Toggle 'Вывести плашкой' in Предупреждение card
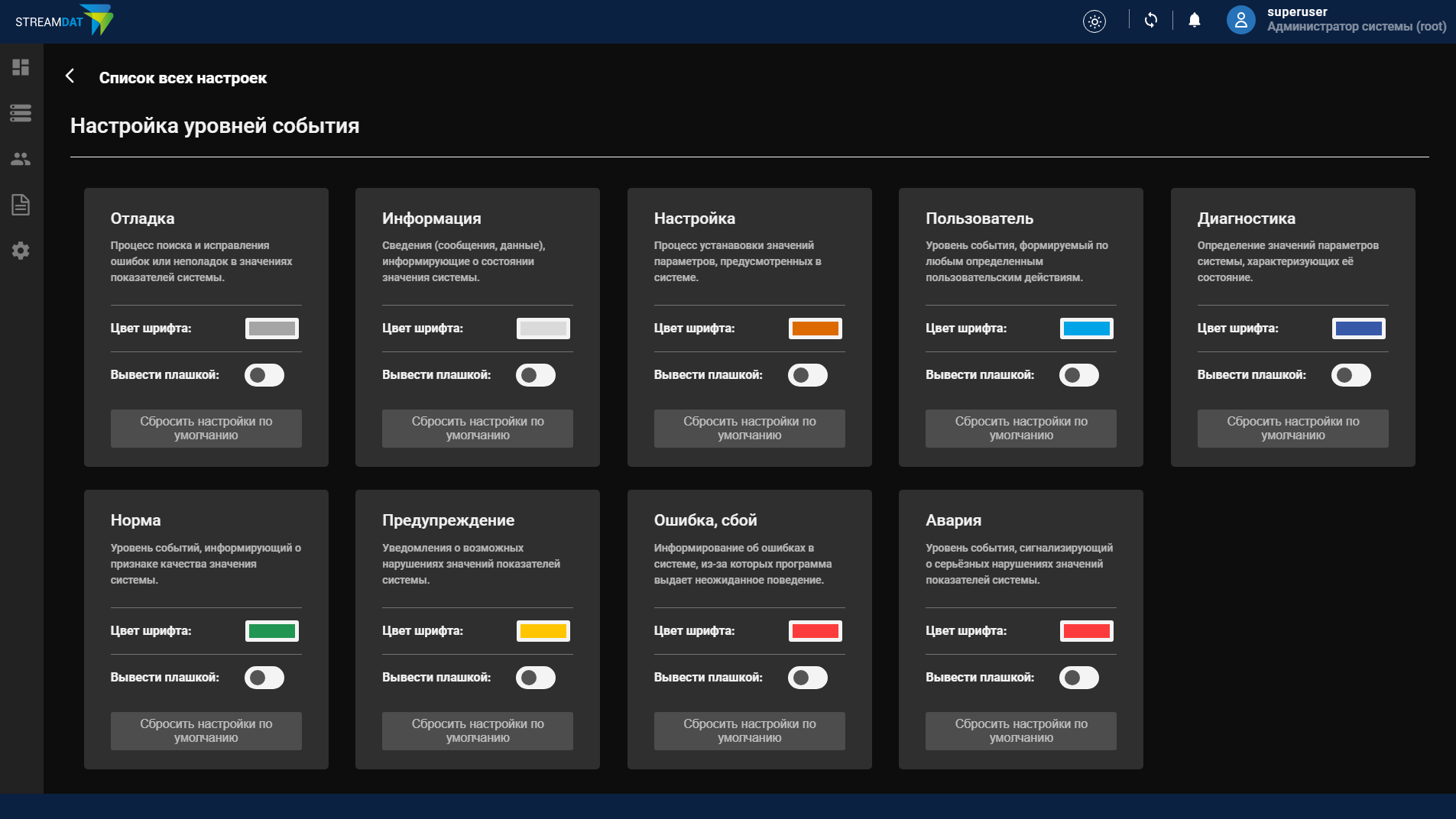 click(536, 678)
